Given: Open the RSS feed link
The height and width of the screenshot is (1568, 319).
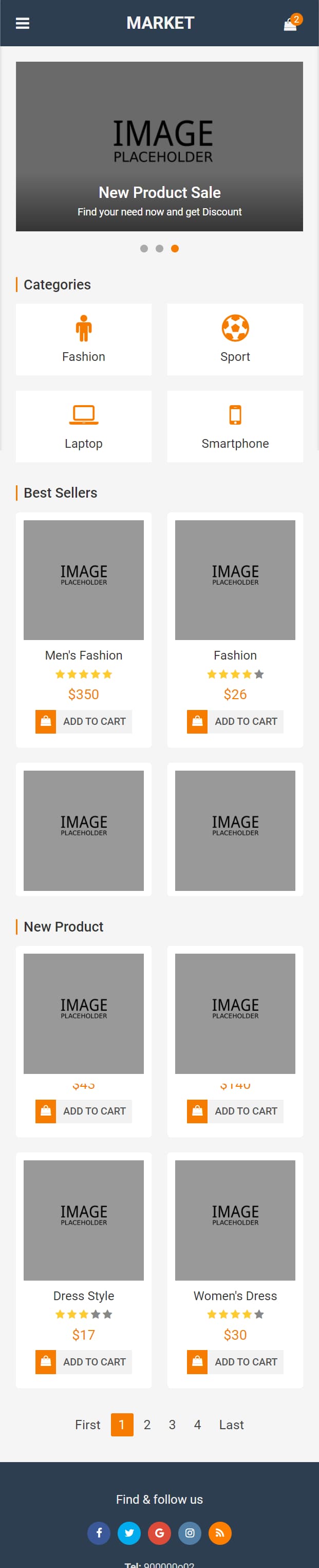Looking at the screenshot, I should pyautogui.click(x=220, y=1533).
